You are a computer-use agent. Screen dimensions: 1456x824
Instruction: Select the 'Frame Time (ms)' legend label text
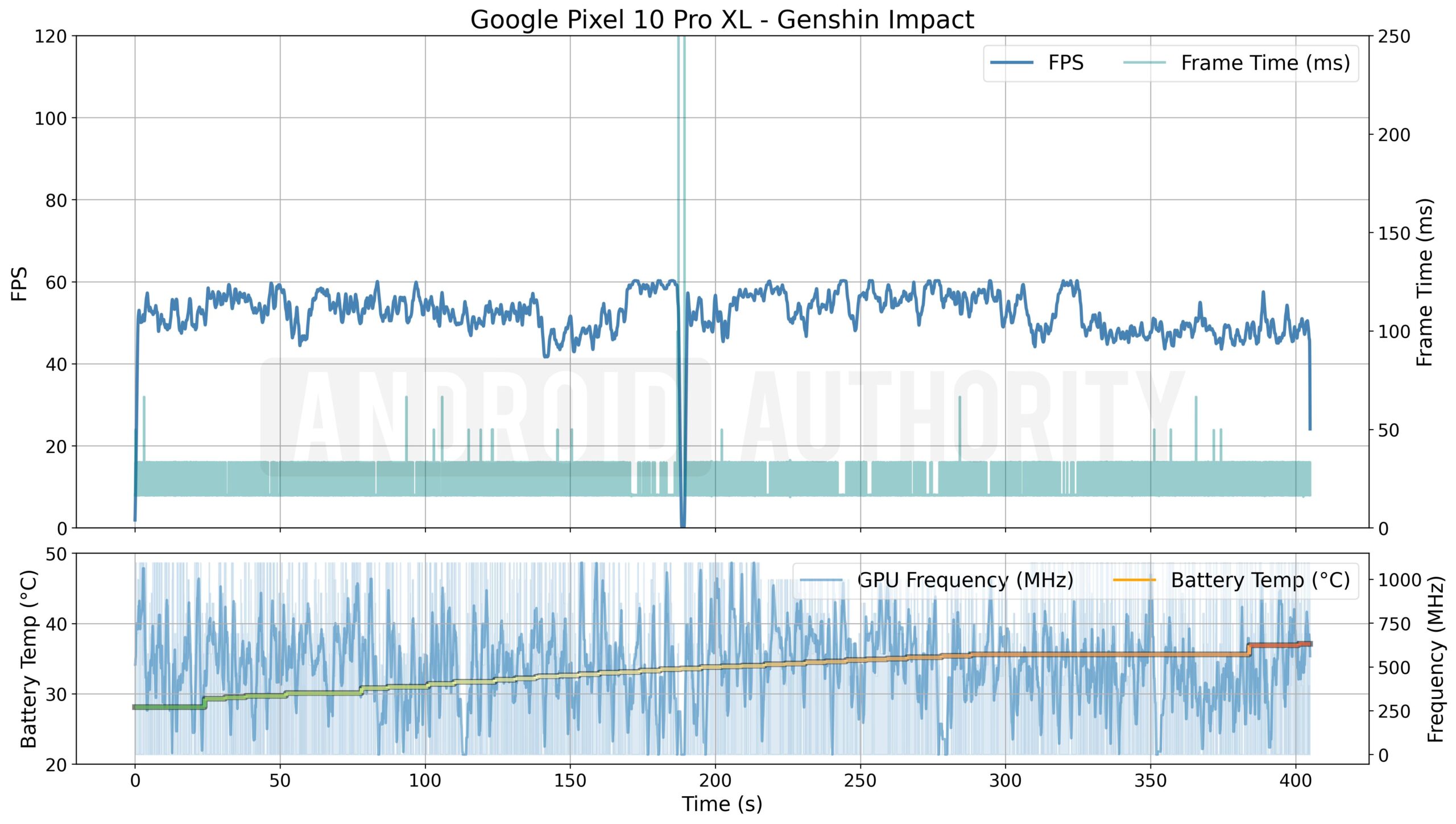tap(1265, 63)
